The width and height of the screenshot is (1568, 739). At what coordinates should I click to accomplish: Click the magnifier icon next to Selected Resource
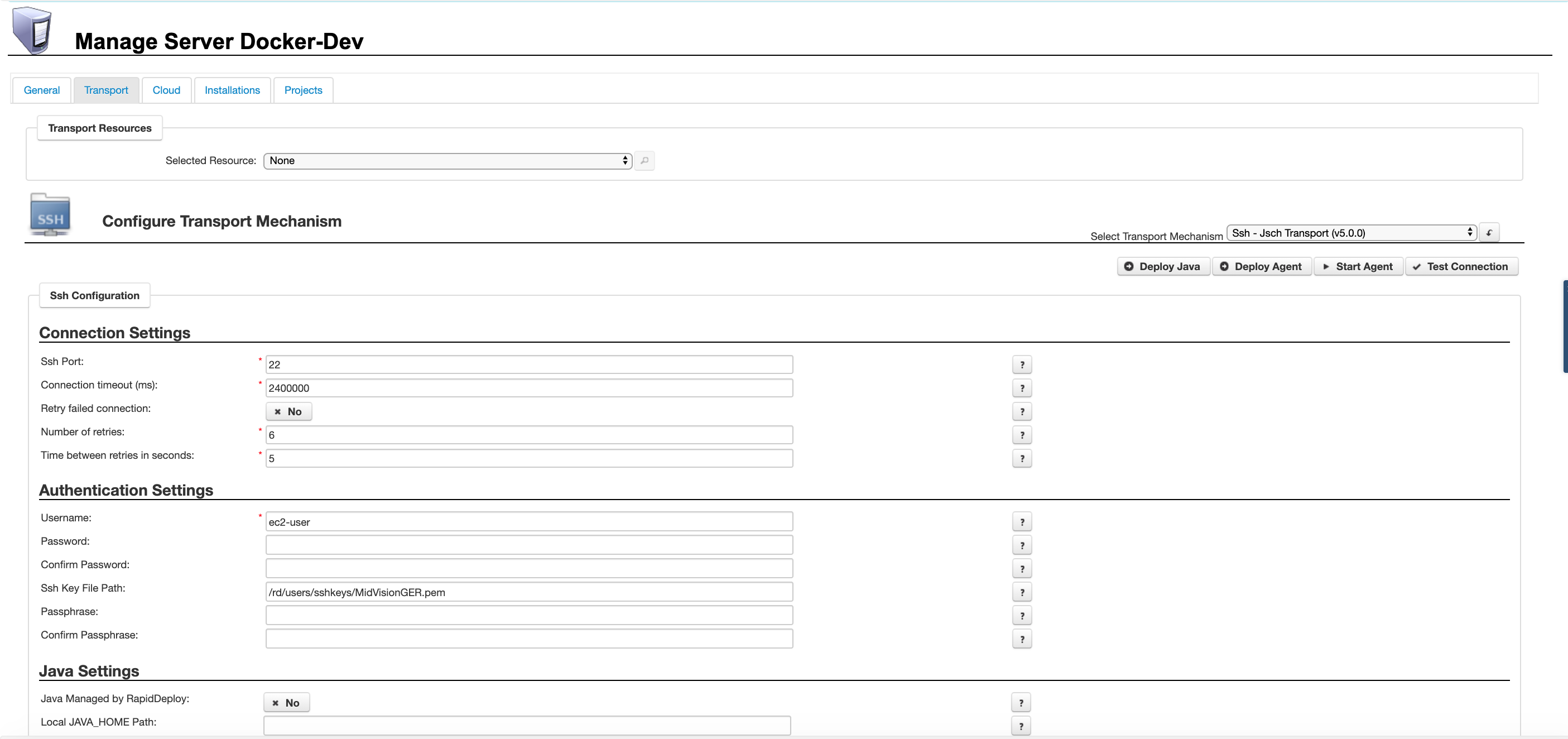[644, 161]
